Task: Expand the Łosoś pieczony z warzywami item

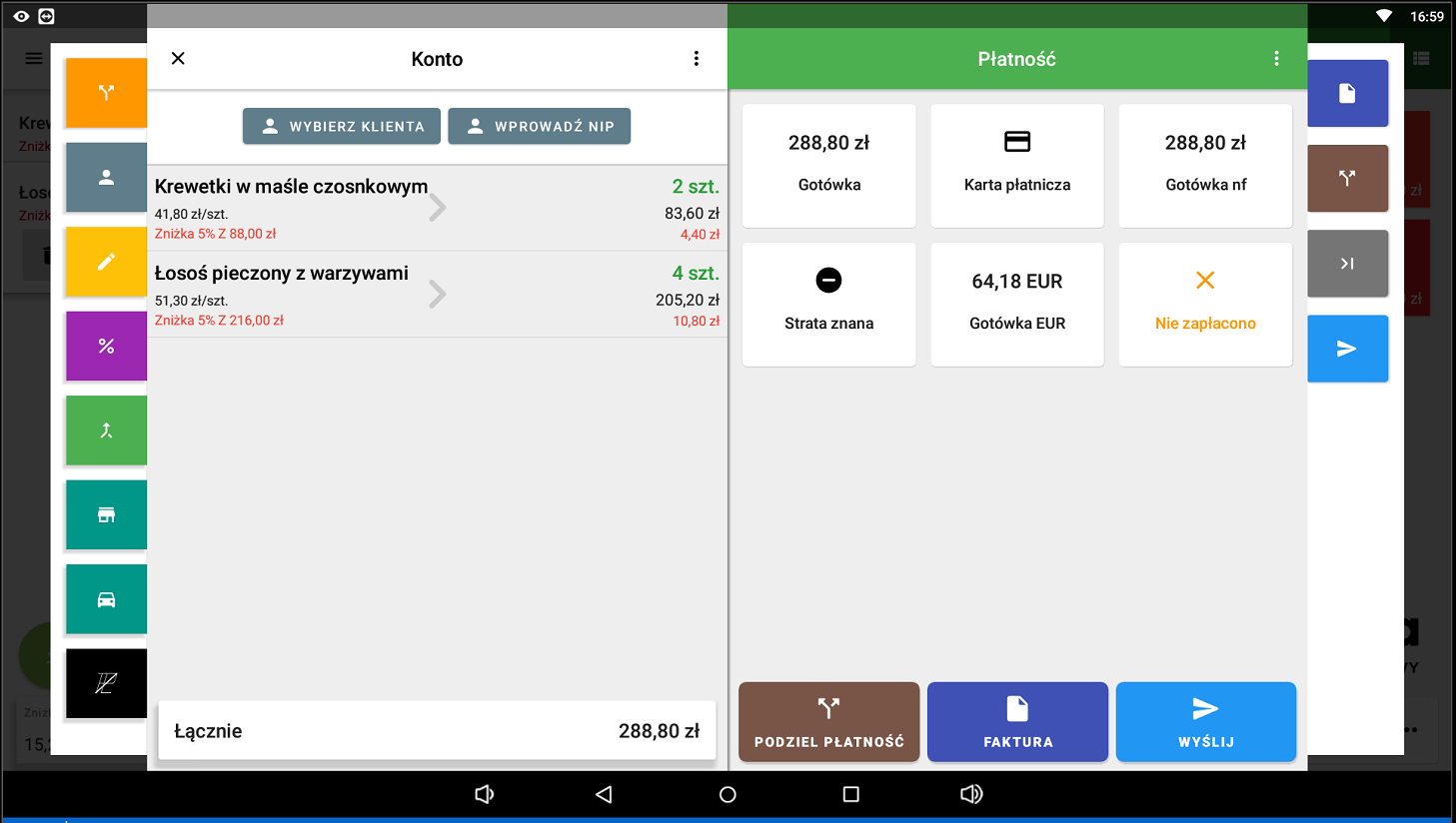Action: point(437,295)
